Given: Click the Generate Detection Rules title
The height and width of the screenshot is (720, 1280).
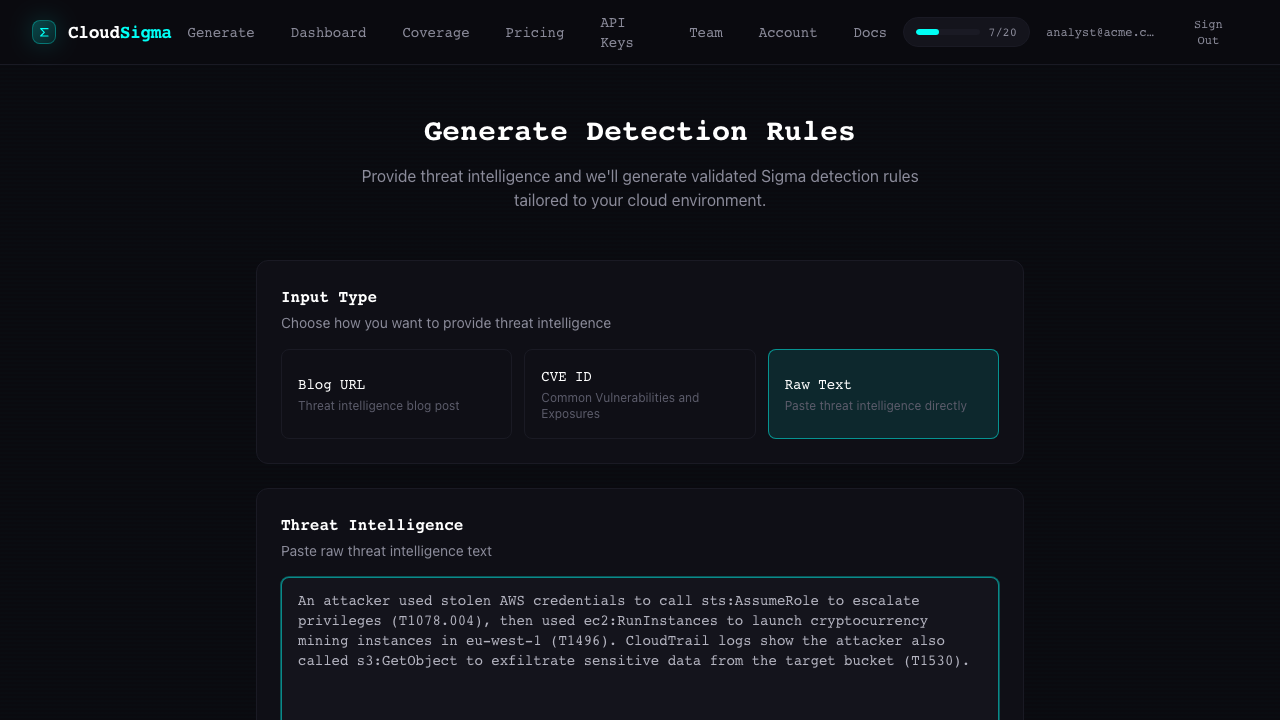Looking at the screenshot, I should coord(639,131).
